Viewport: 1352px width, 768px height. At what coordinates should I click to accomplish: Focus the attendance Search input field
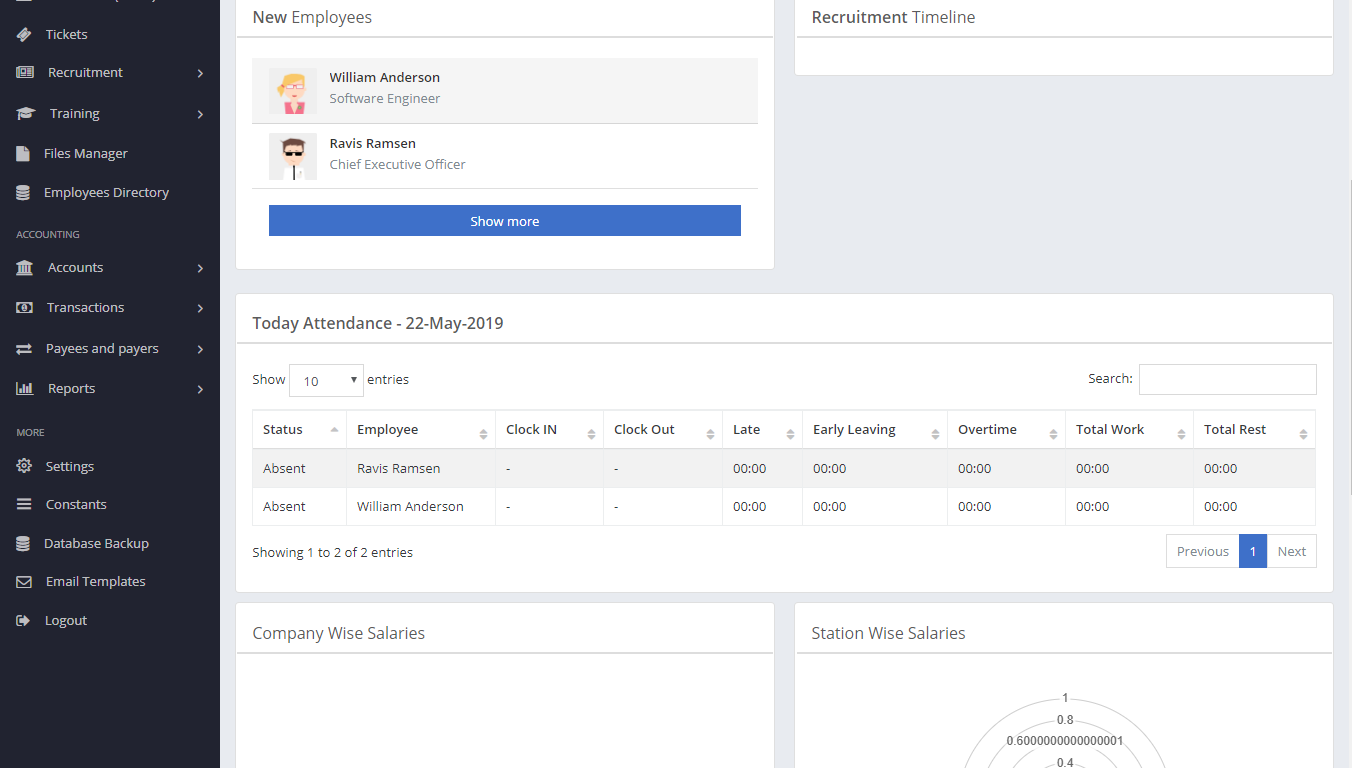point(1227,380)
